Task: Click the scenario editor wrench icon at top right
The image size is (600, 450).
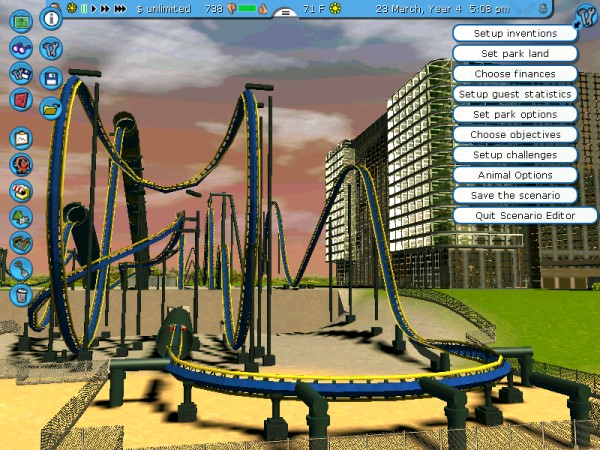Action: click(x=587, y=15)
